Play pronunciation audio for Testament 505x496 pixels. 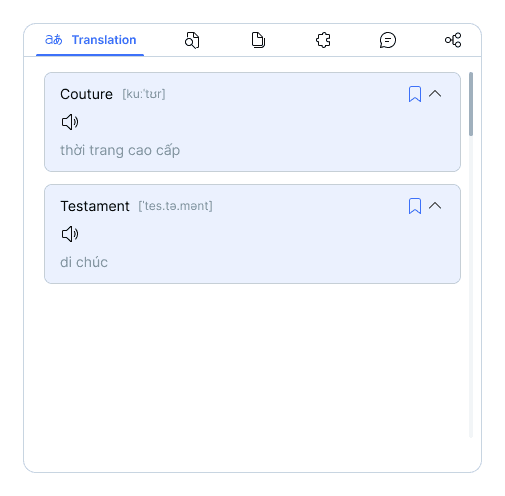[70, 234]
